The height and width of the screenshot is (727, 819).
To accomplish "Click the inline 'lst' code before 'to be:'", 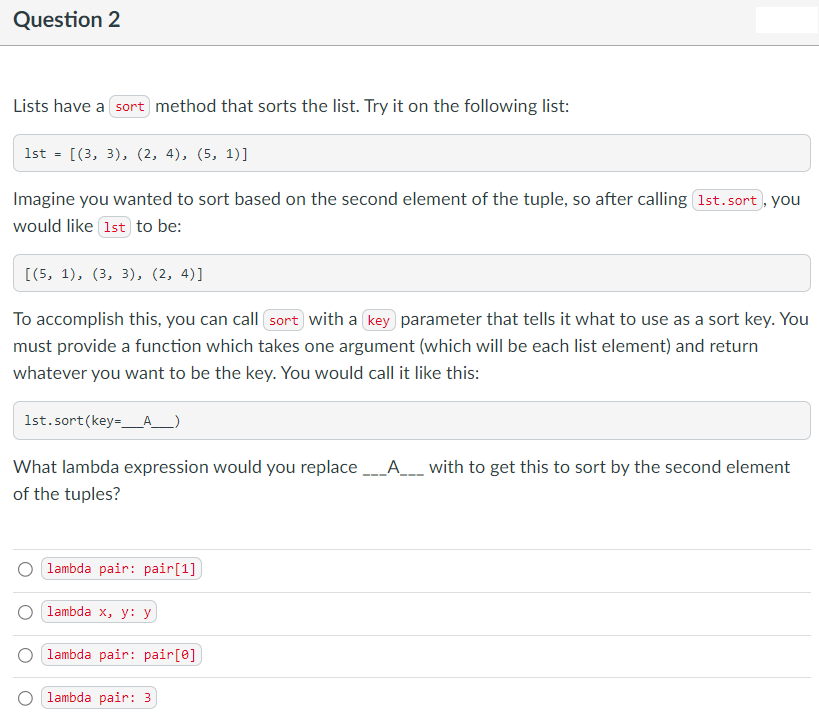I will point(114,227).
